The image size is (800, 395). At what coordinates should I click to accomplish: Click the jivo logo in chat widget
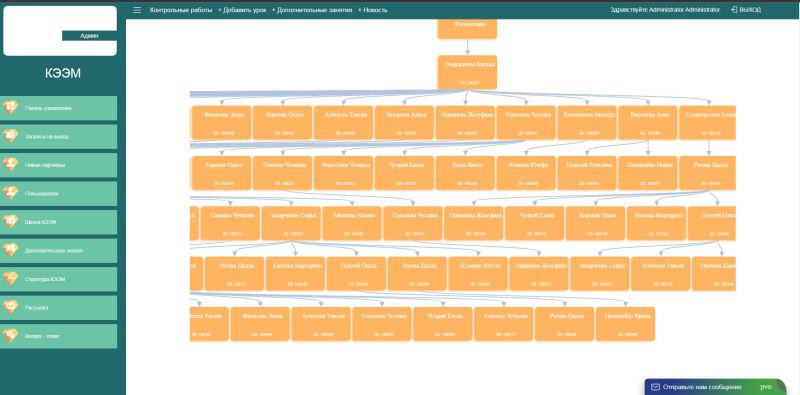coord(766,387)
